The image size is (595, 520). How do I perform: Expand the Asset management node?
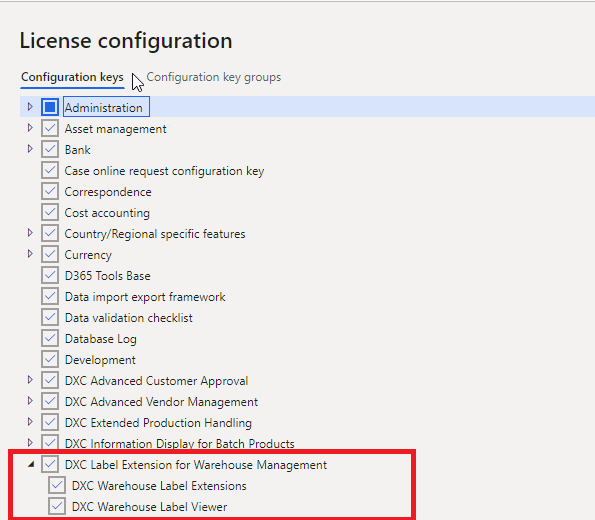(x=30, y=128)
